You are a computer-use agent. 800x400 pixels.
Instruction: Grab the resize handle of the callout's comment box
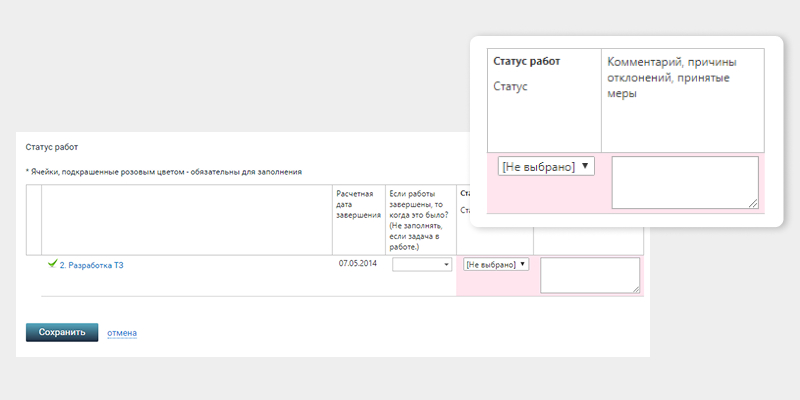pos(754,204)
